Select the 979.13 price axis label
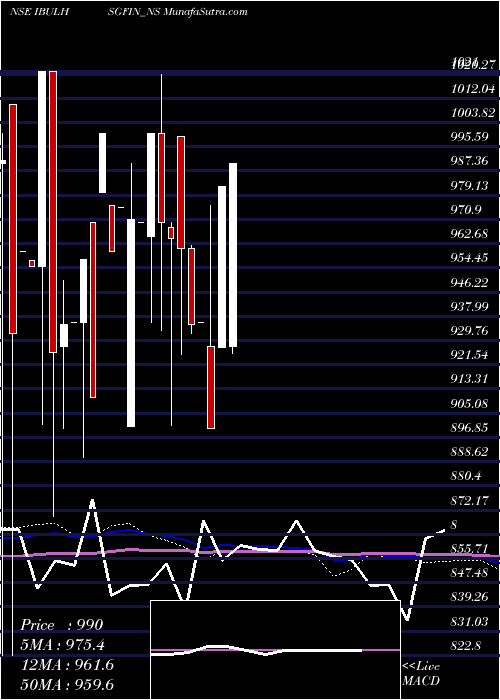Screen dimensions: 500x700 pyautogui.click(x=470, y=185)
